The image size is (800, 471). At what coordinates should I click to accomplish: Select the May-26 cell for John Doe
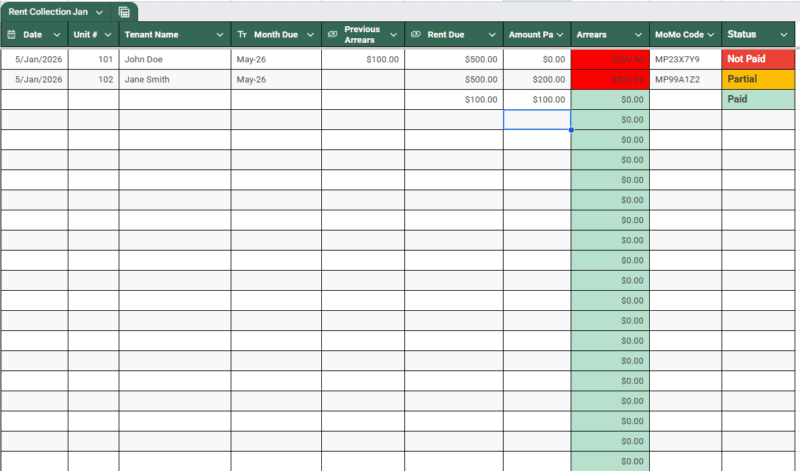[276, 59]
